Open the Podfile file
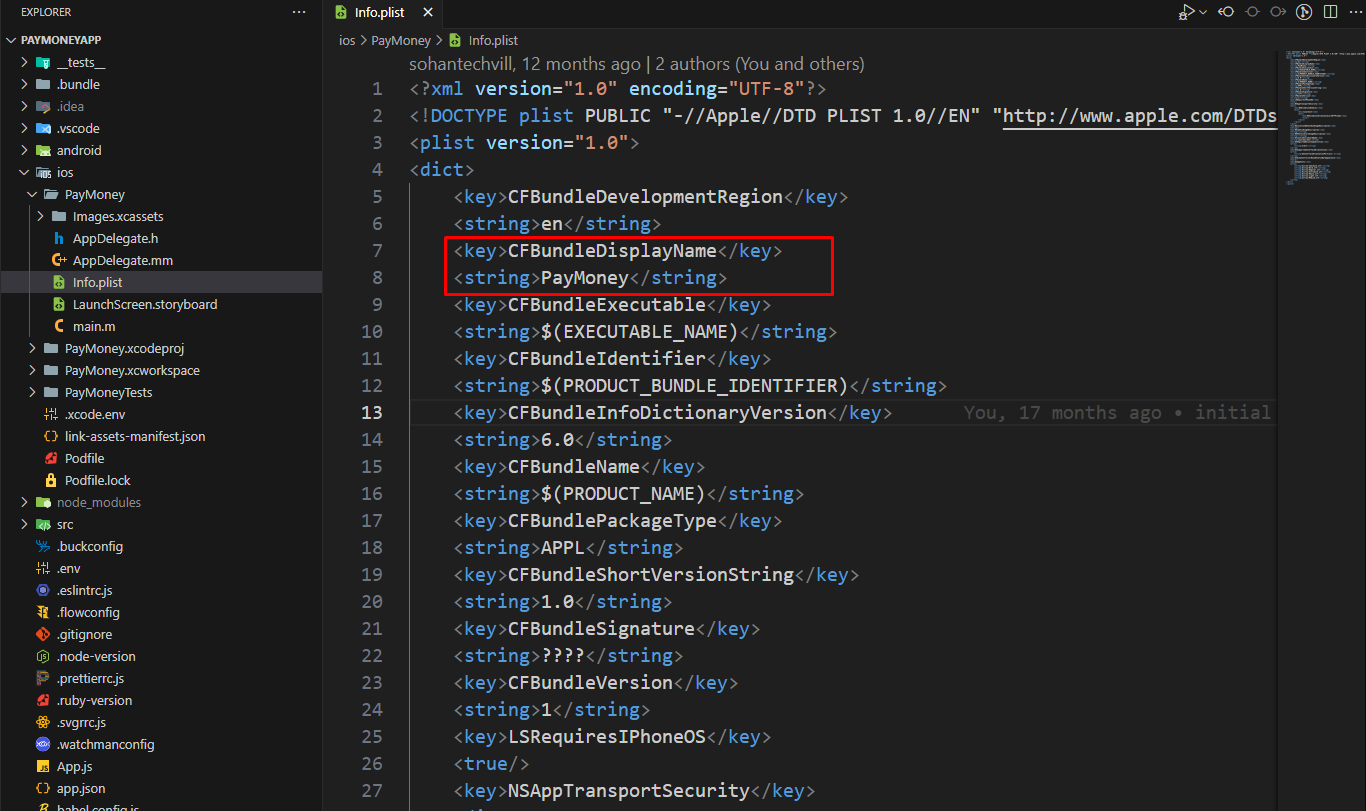1366x811 pixels. click(x=84, y=458)
